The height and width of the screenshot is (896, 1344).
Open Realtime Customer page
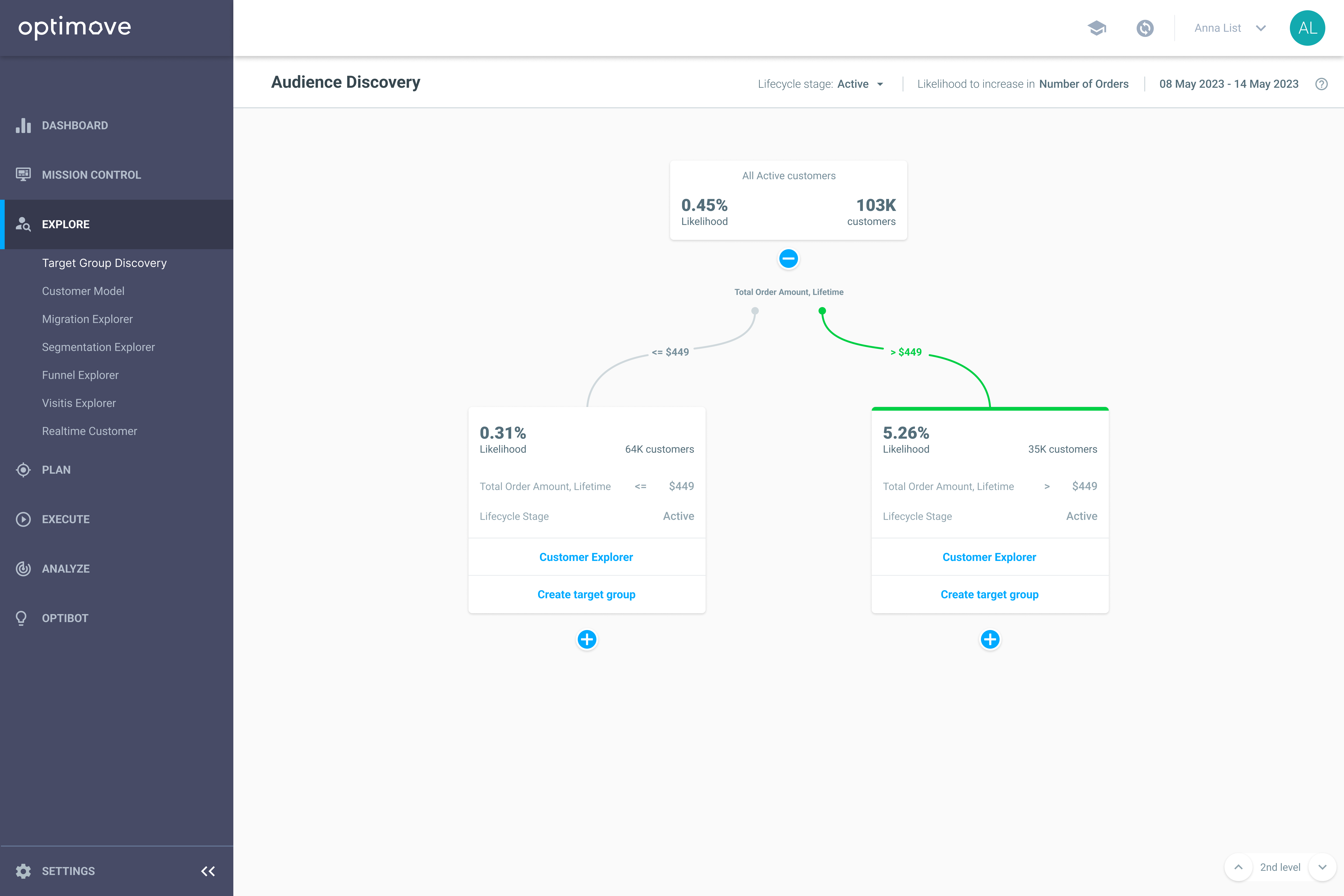click(x=90, y=431)
